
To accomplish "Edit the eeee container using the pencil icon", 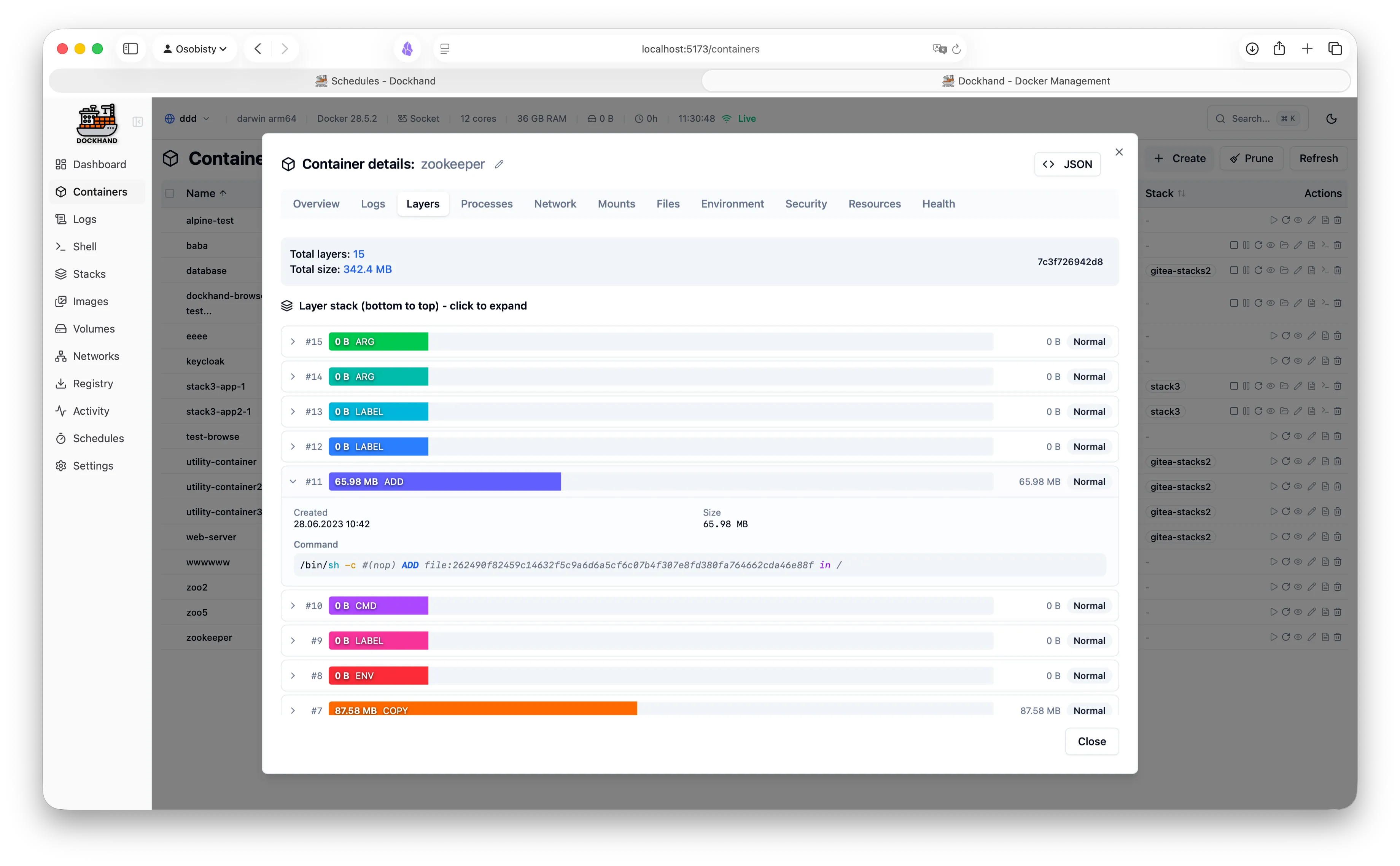I will pyautogui.click(x=1311, y=336).
